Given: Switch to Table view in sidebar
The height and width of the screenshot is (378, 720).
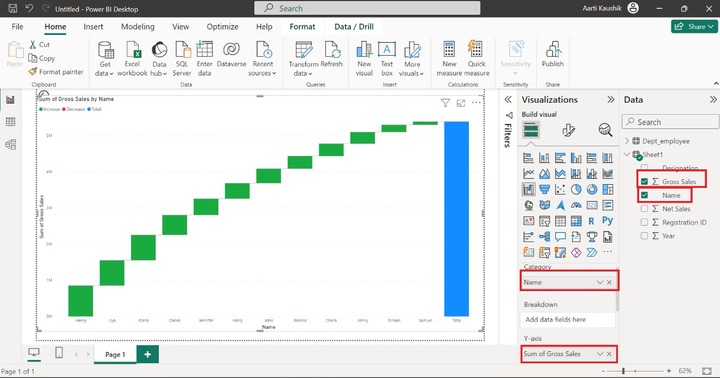Looking at the screenshot, I should click(10, 122).
